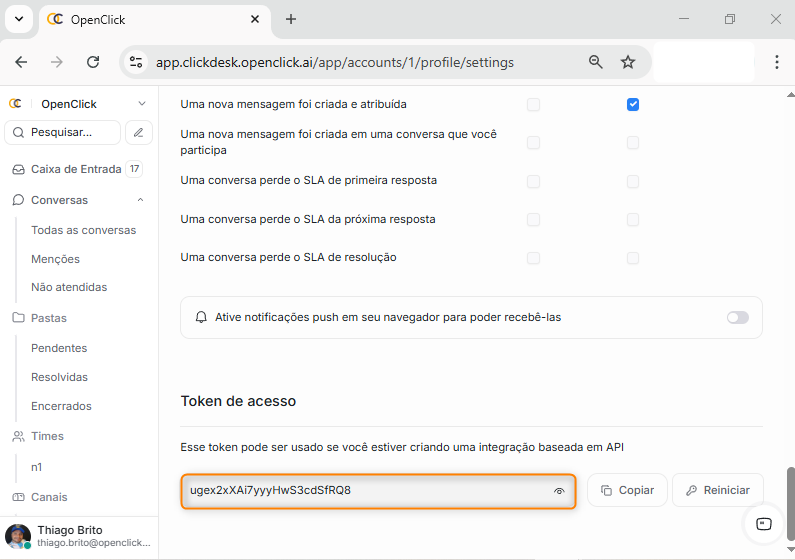Click Thiago Brito profile avatar
This screenshot has width=795, height=560.
(18, 536)
